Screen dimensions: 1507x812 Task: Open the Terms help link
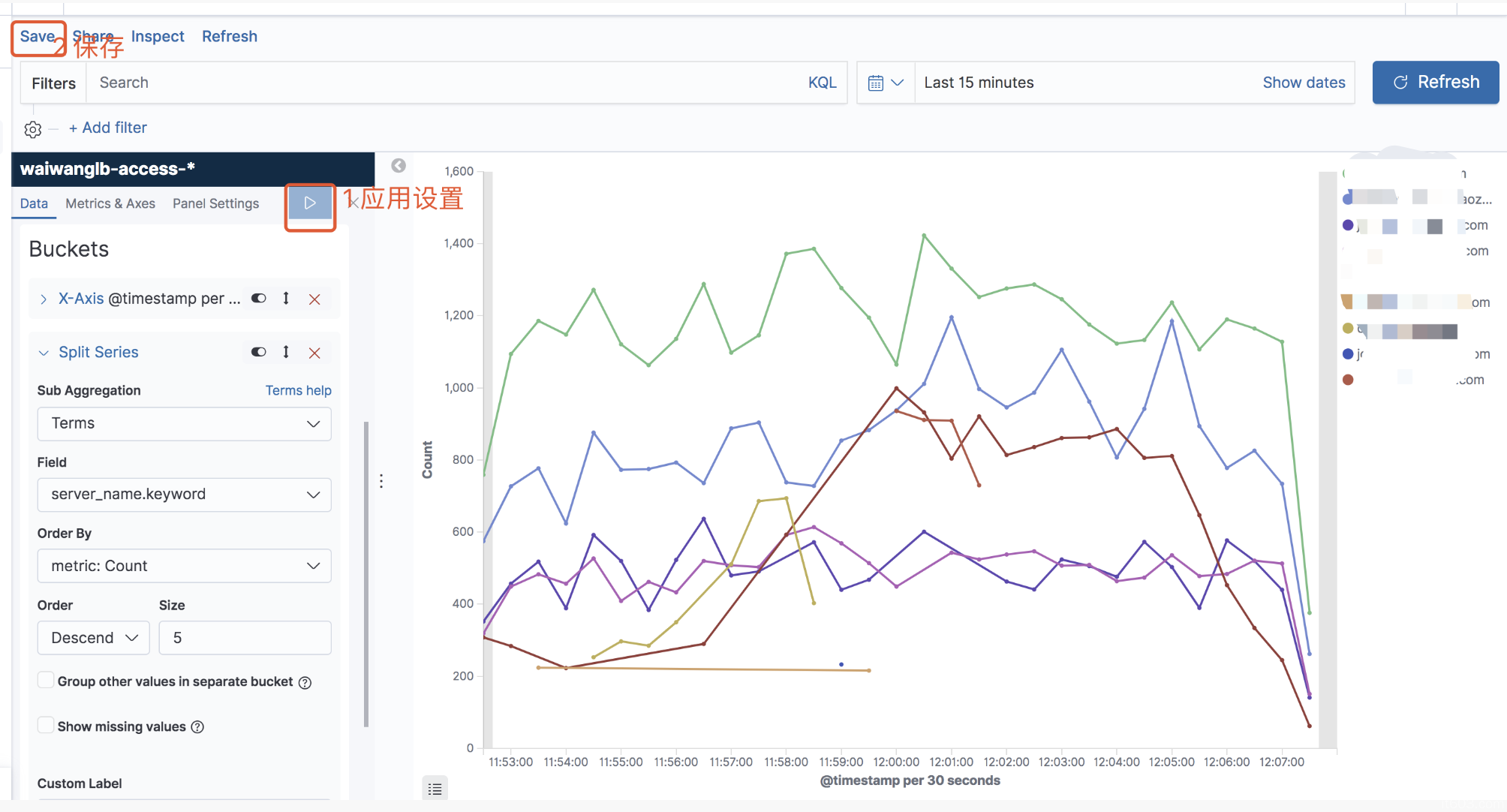tap(298, 390)
